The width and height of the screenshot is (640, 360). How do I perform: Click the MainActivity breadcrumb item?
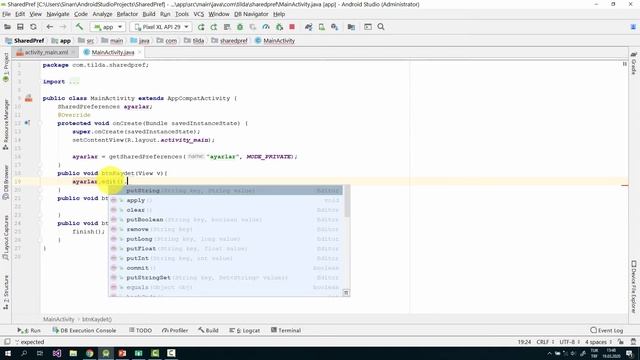[x=275, y=40]
